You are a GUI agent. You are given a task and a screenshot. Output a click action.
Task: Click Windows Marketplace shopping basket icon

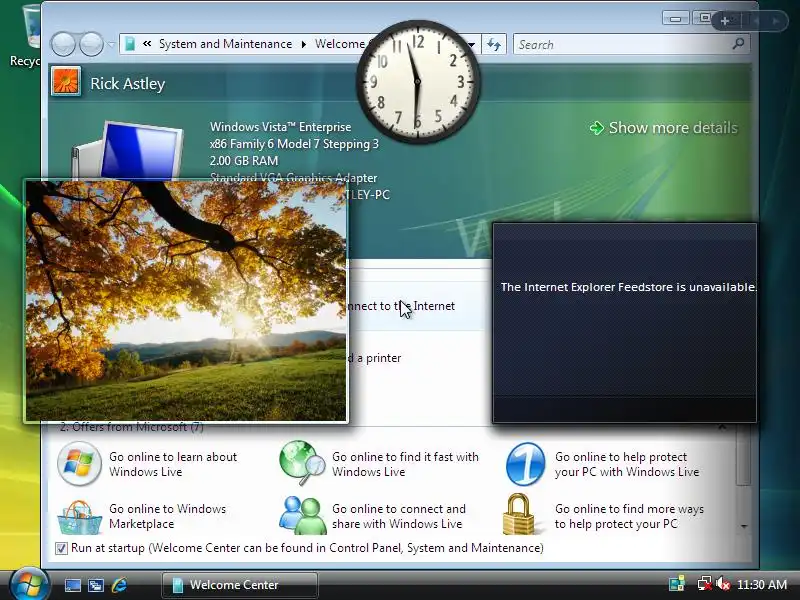(79, 517)
